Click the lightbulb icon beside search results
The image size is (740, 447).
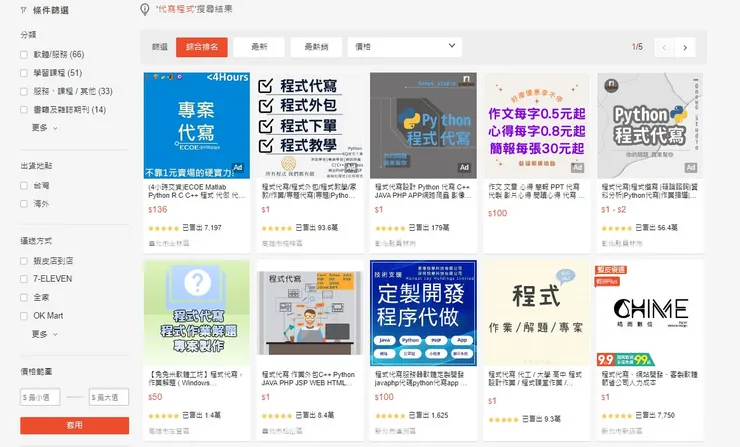pyautogui.click(x=145, y=9)
